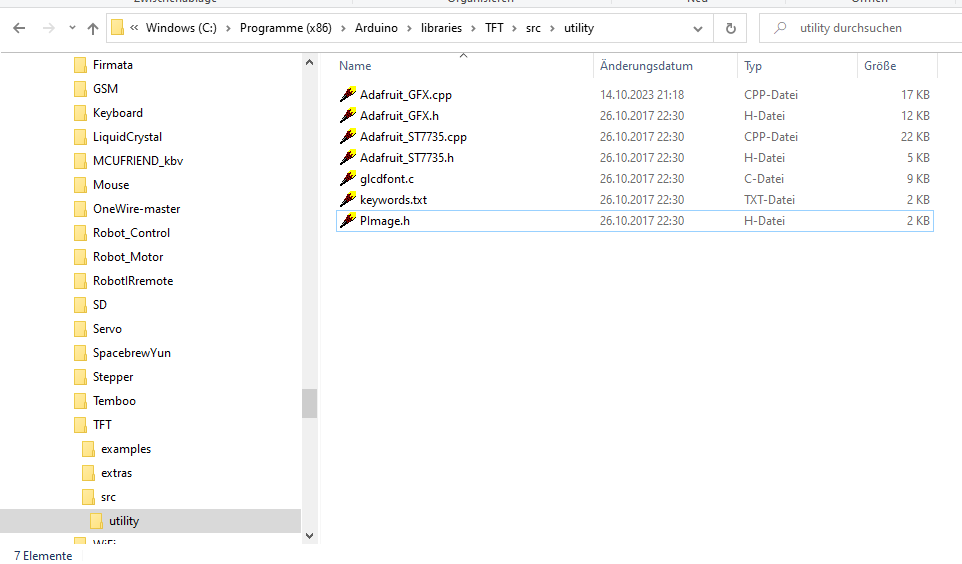Open the recent locations dropdown arrow
962x564 pixels.
pos(72,28)
